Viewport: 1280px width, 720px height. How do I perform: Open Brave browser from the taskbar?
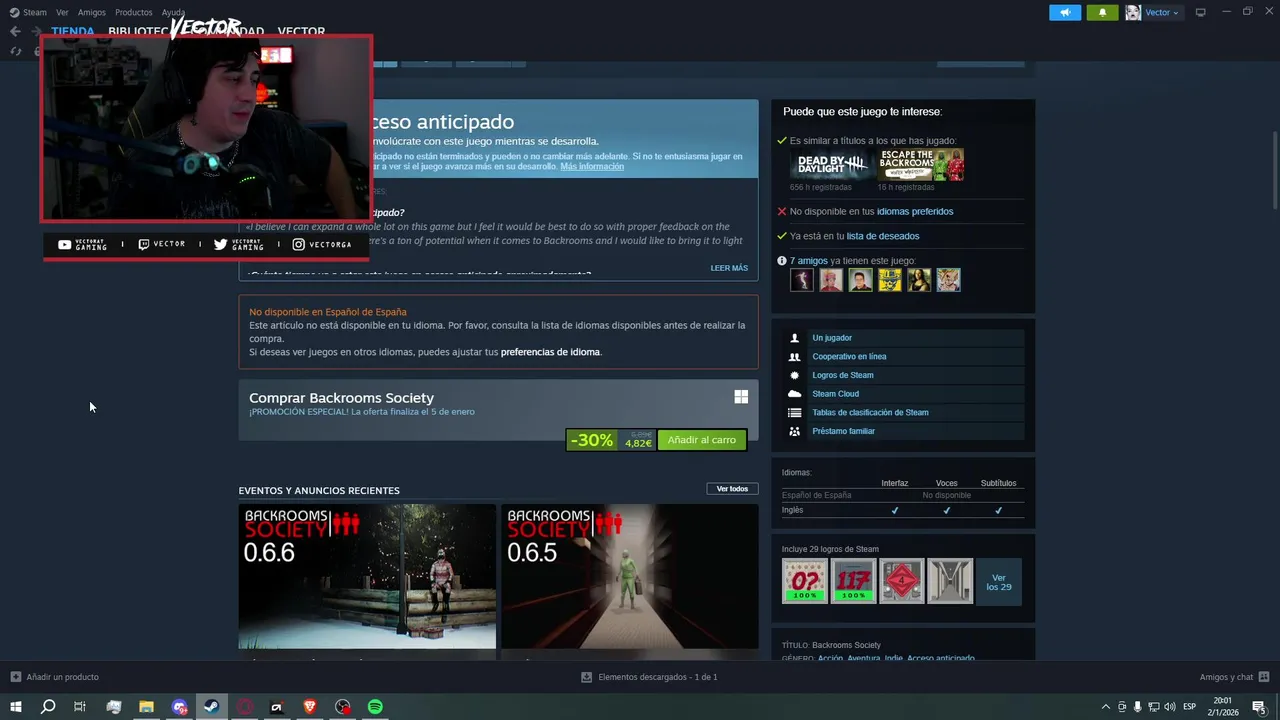click(309, 707)
